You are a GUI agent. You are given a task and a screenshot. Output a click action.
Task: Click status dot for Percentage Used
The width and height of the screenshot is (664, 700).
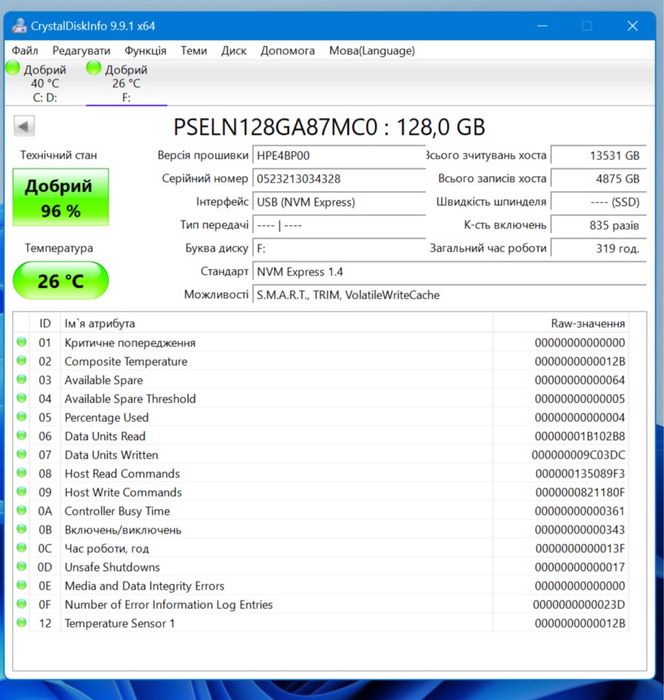(21, 417)
